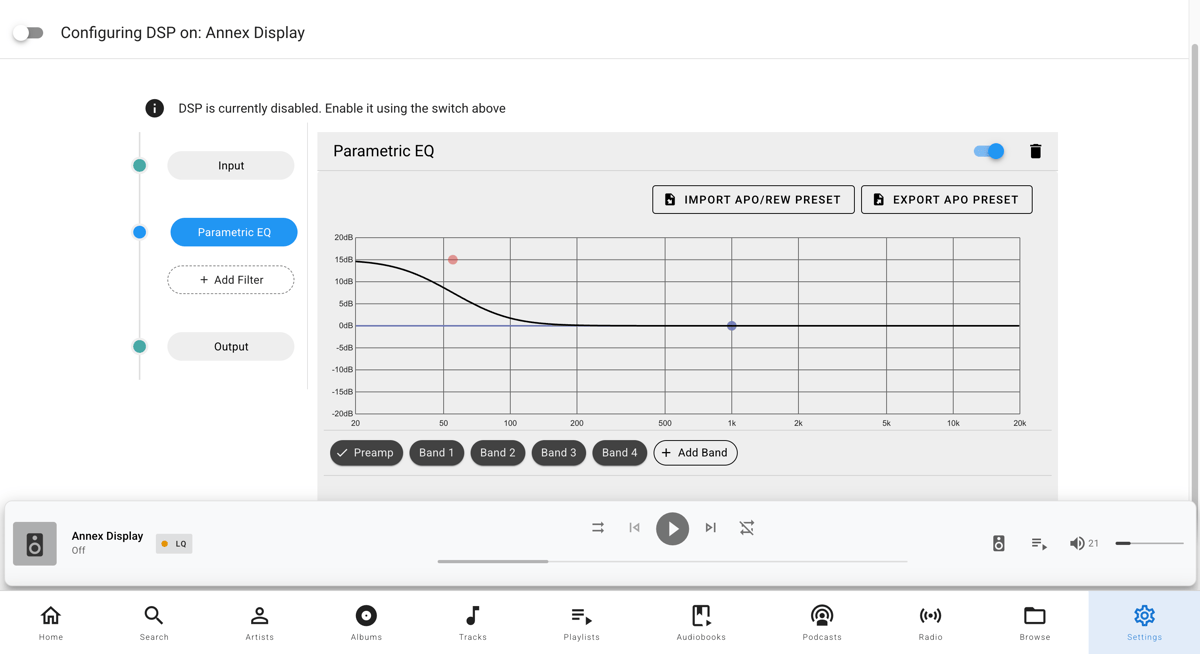Open the Radio tab in navigation
Image resolution: width=1200 pixels, height=654 pixels.
[930, 622]
